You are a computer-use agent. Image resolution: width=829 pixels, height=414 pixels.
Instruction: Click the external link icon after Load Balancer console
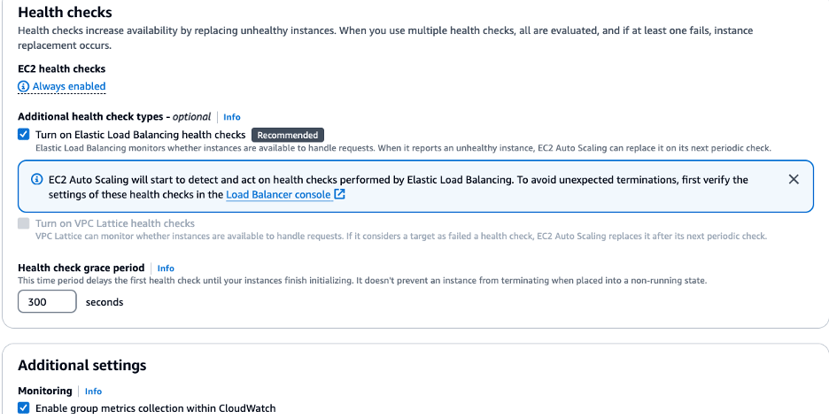click(339, 195)
